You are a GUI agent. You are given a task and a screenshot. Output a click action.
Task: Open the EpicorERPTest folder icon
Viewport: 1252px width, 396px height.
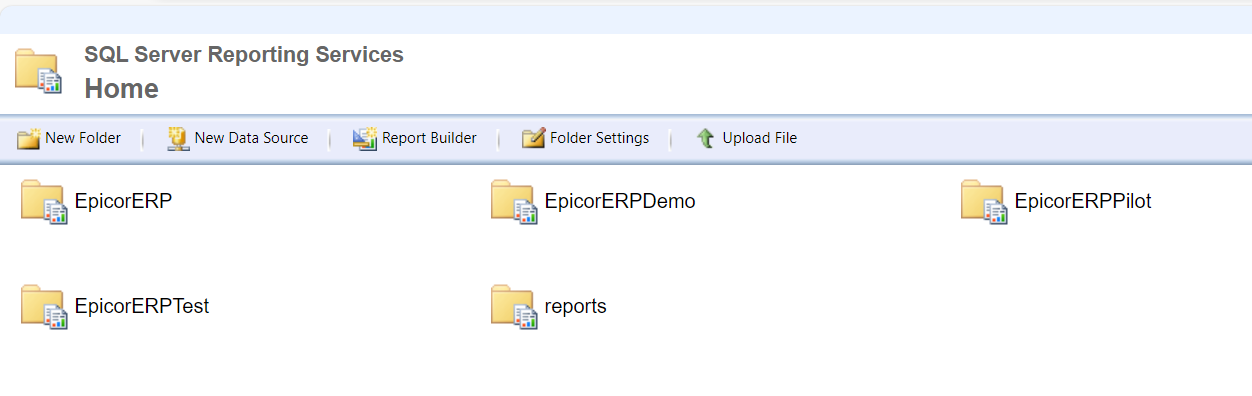(44, 306)
